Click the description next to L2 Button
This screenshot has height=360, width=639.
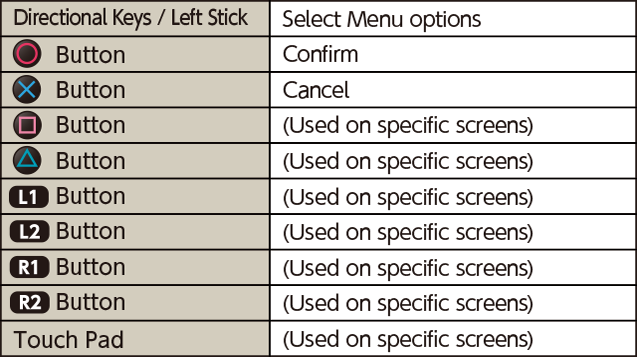[408, 232]
